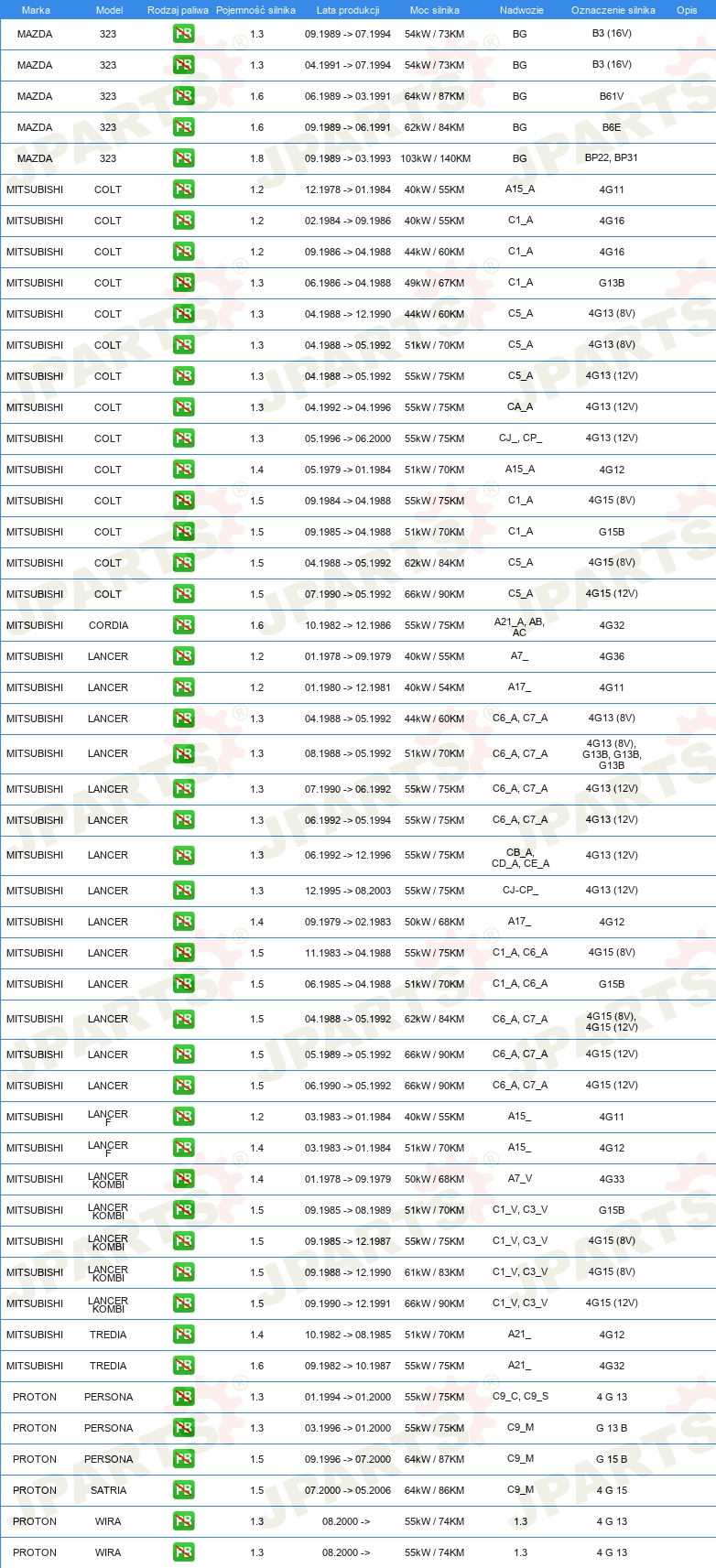Select the 64kW / 86KM power cell
Screen dimensions: 716x1568
click(x=435, y=1490)
